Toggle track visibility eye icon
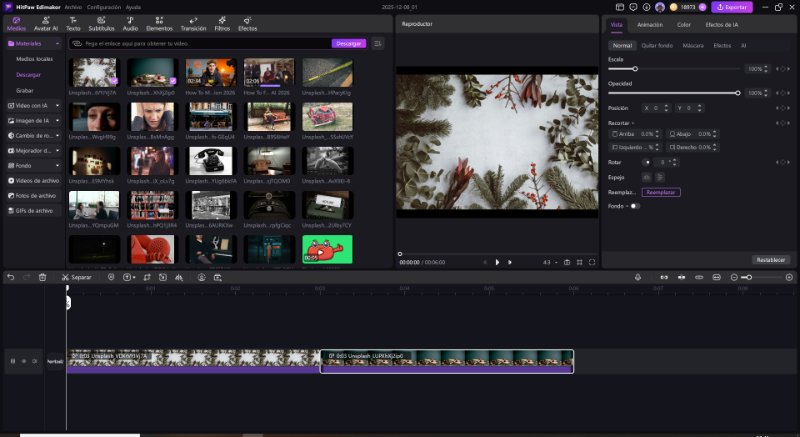This screenshot has width=800, height=437. tap(23, 361)
